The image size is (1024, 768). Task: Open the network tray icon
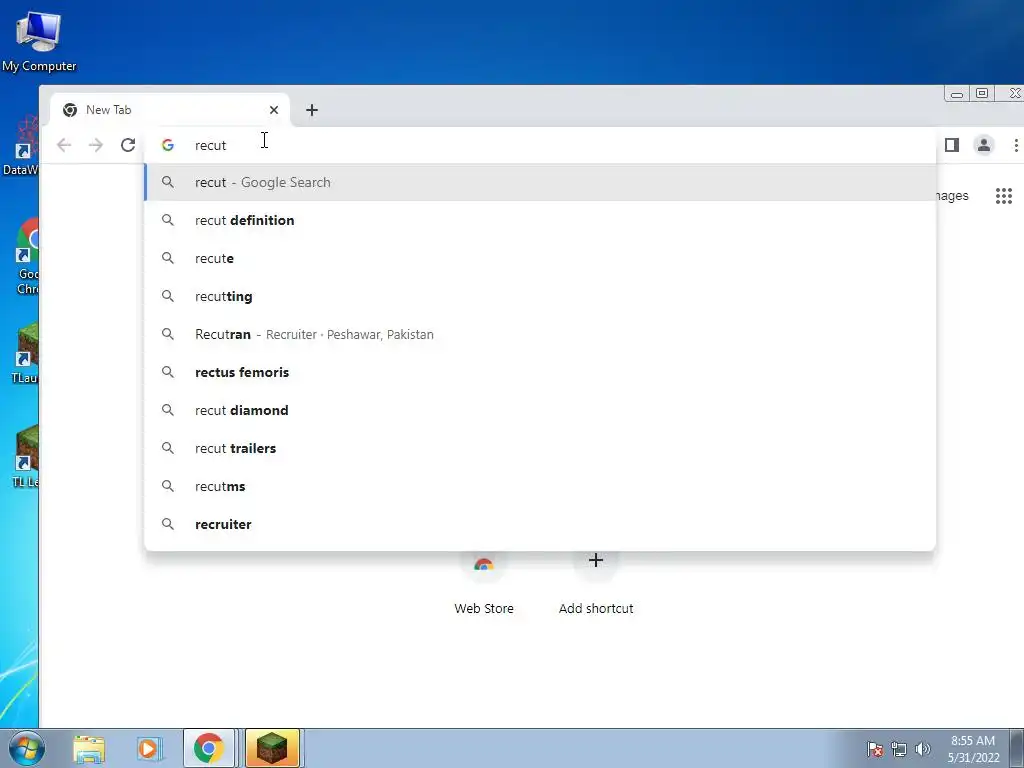pos(899,749)
